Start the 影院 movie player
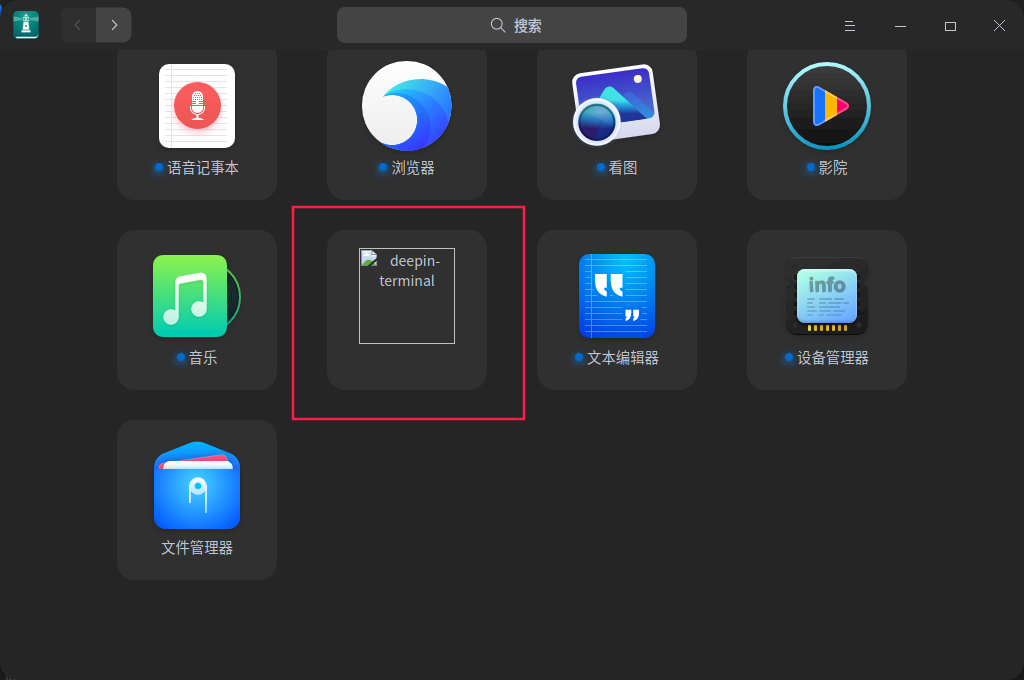Screen dimensions: 1024x680 tap(826, 106)
